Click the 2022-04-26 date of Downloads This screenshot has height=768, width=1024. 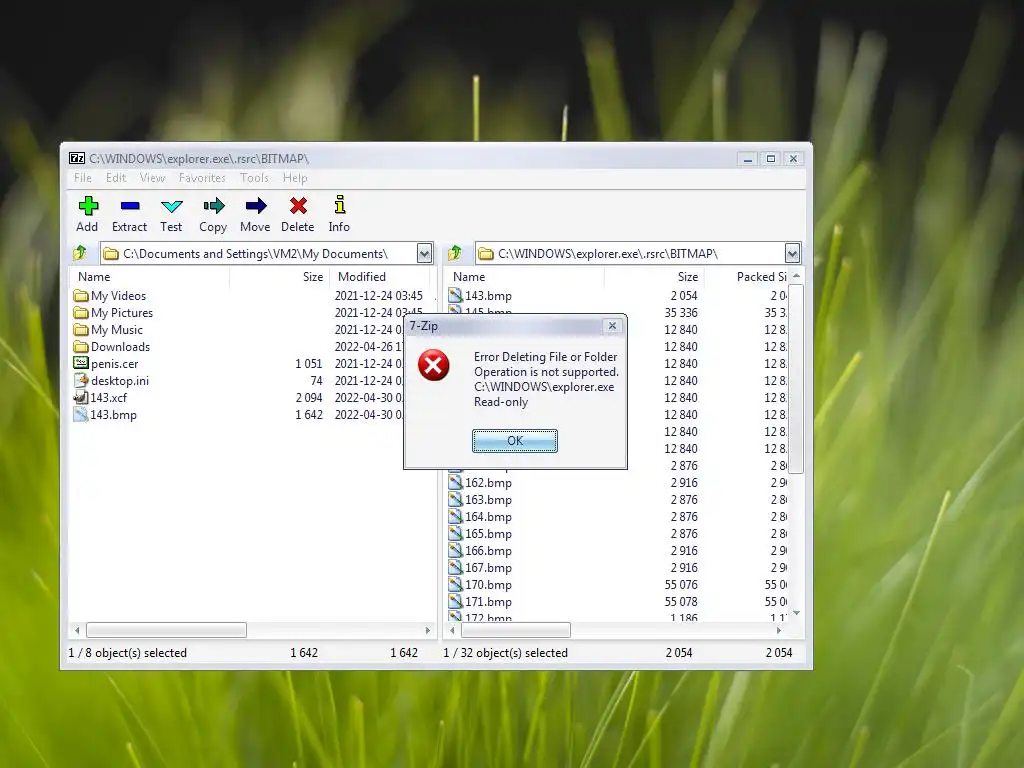pos(368,347)
